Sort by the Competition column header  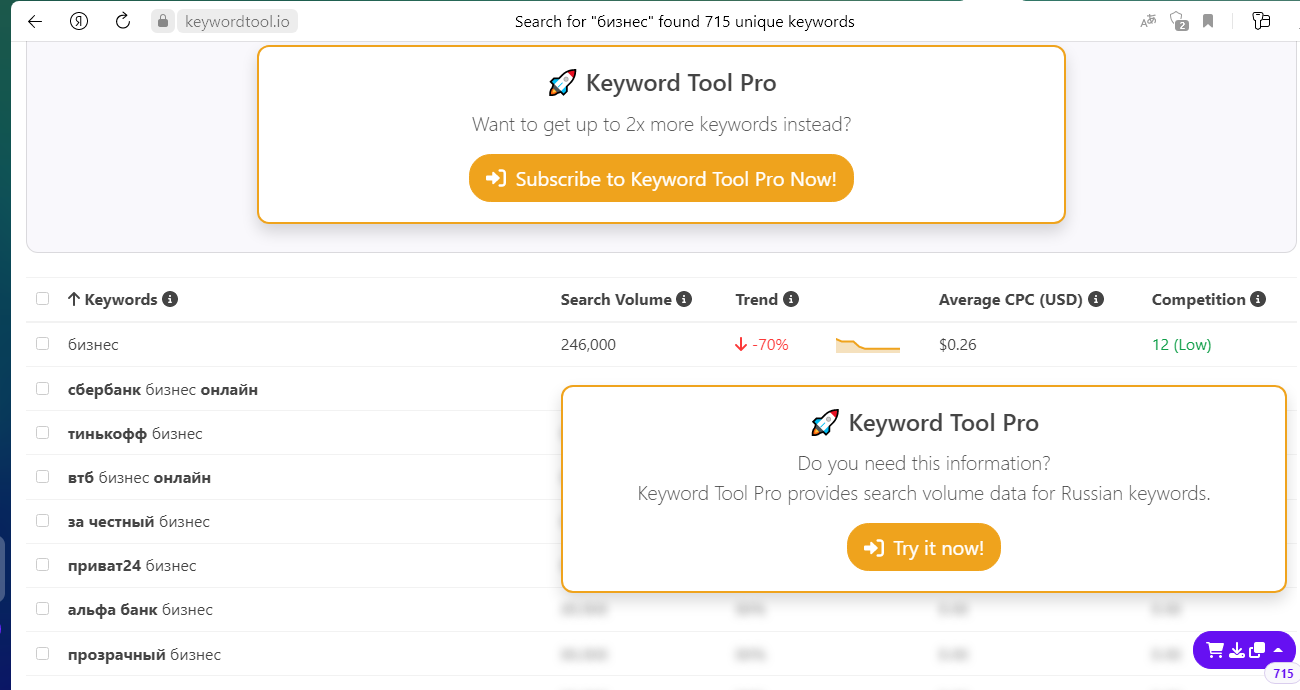point(1198,299)
